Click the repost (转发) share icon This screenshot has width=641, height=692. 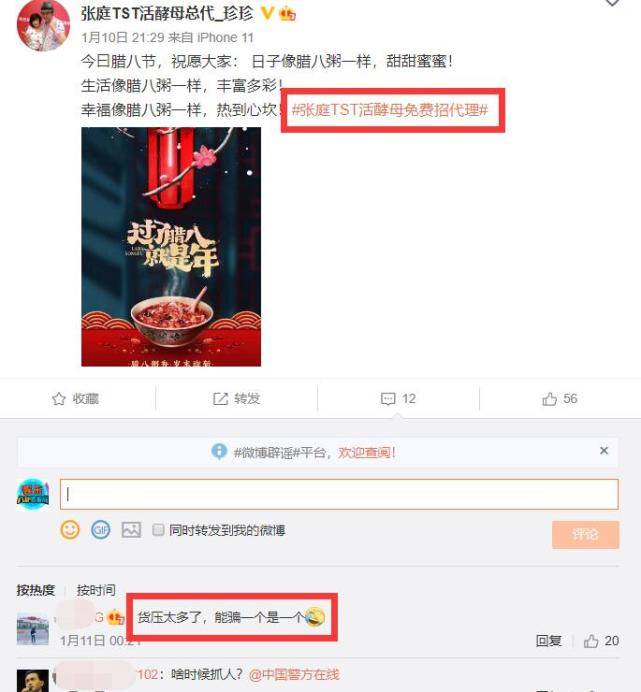click(x=220, y=399)
